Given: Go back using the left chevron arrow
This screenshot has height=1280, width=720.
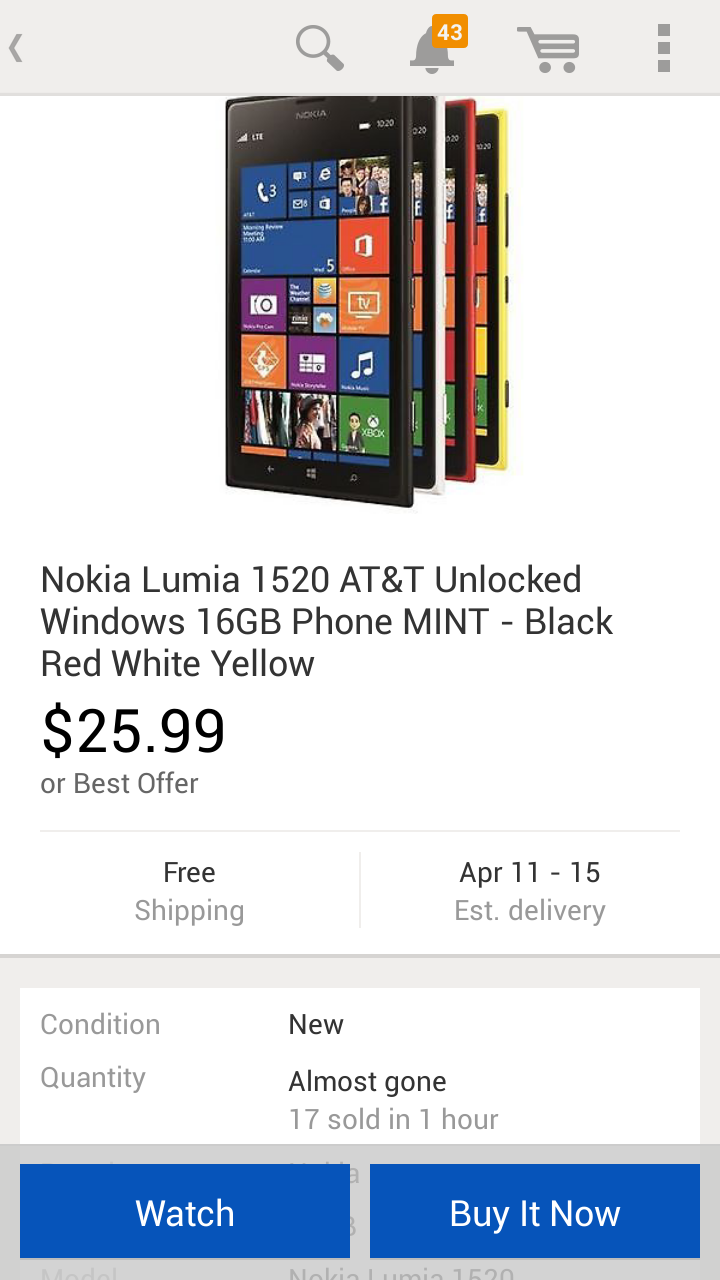Looking at the screenshot, I should pos(16,47).
